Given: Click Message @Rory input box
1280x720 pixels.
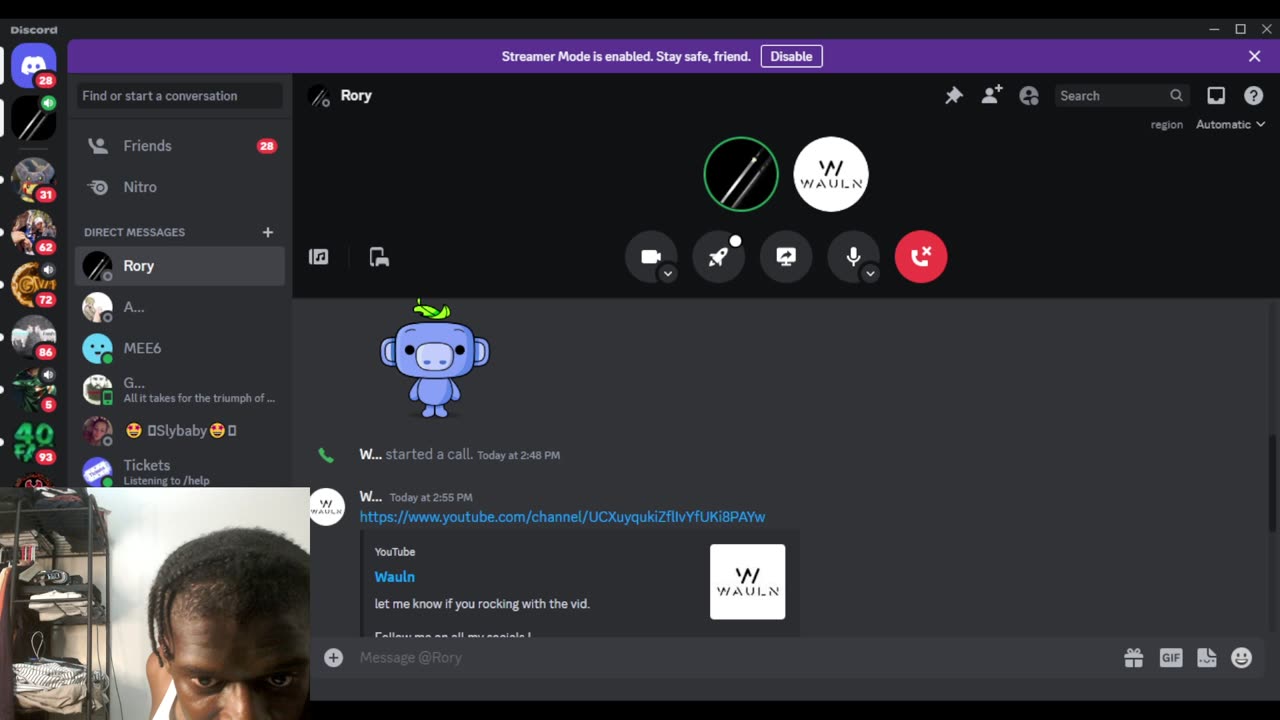Looking at the screenshot, I should [x=735, y=657].
